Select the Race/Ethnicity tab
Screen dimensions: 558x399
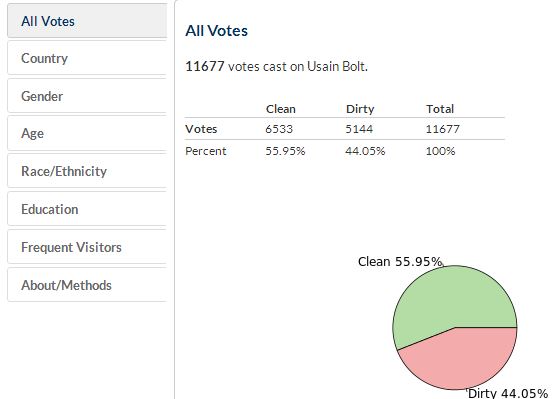87,171
